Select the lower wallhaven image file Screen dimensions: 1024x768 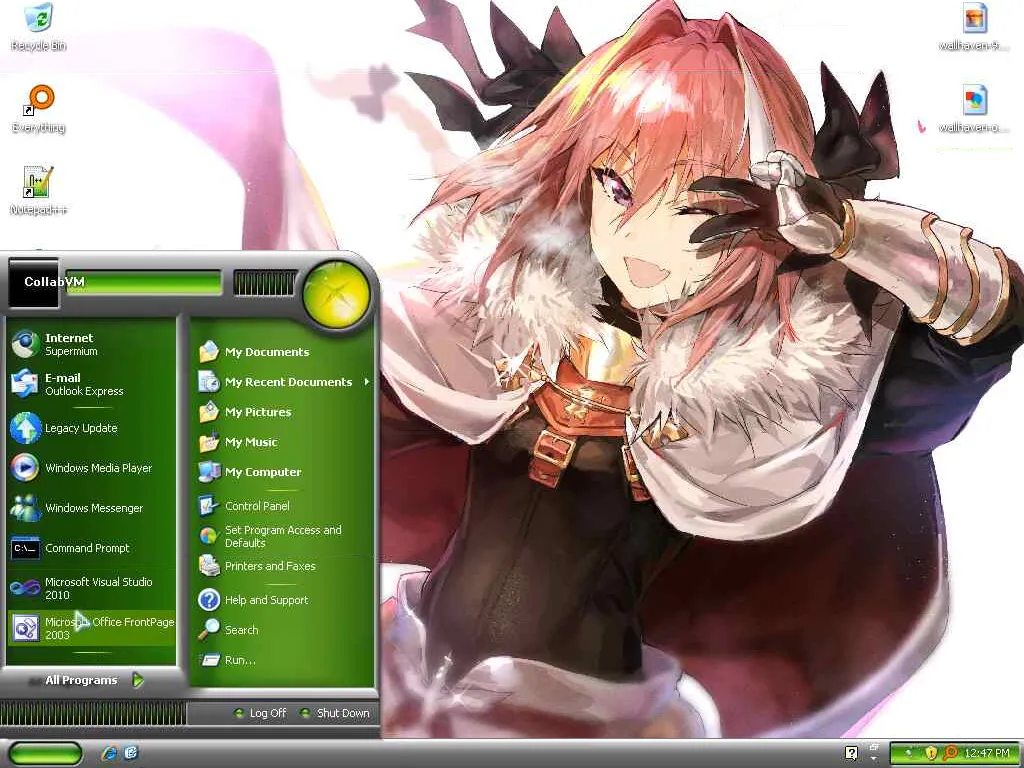point(974,109)
